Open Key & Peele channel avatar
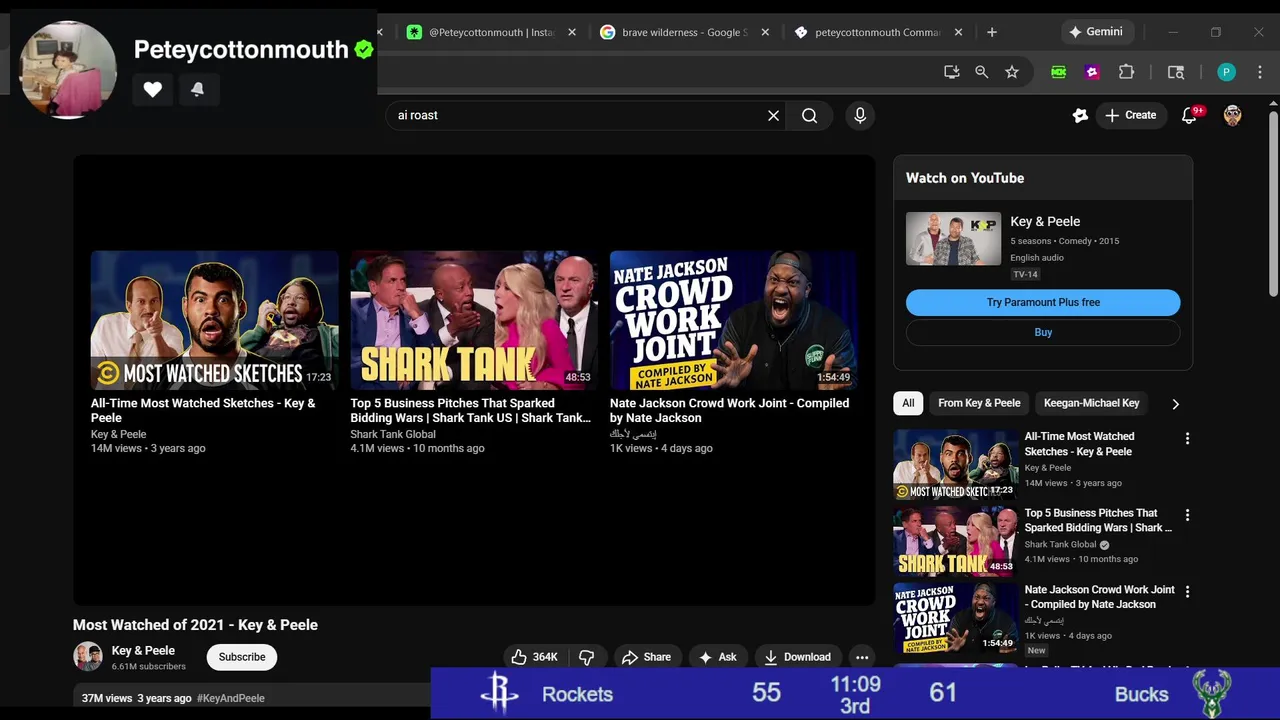The width and height of the screenshot is (1280, 720). coord(88,657)
